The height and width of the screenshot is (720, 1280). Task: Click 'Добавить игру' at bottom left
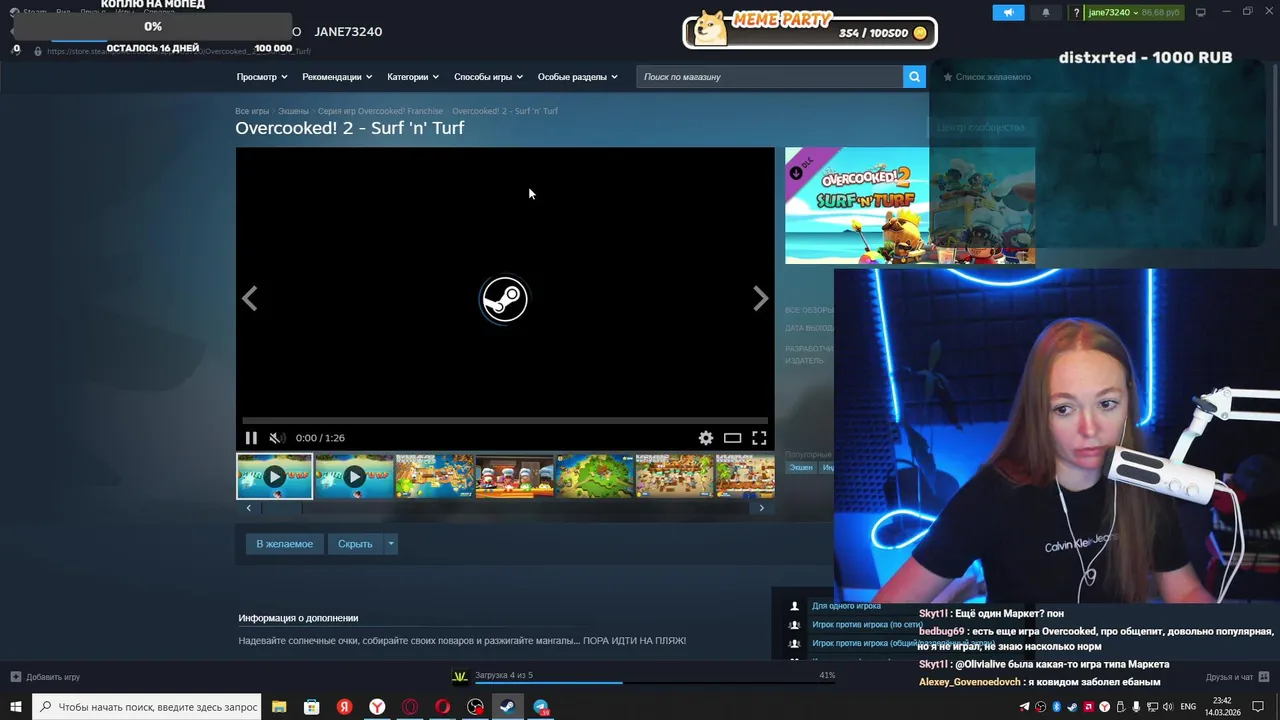tap(46, 677)
